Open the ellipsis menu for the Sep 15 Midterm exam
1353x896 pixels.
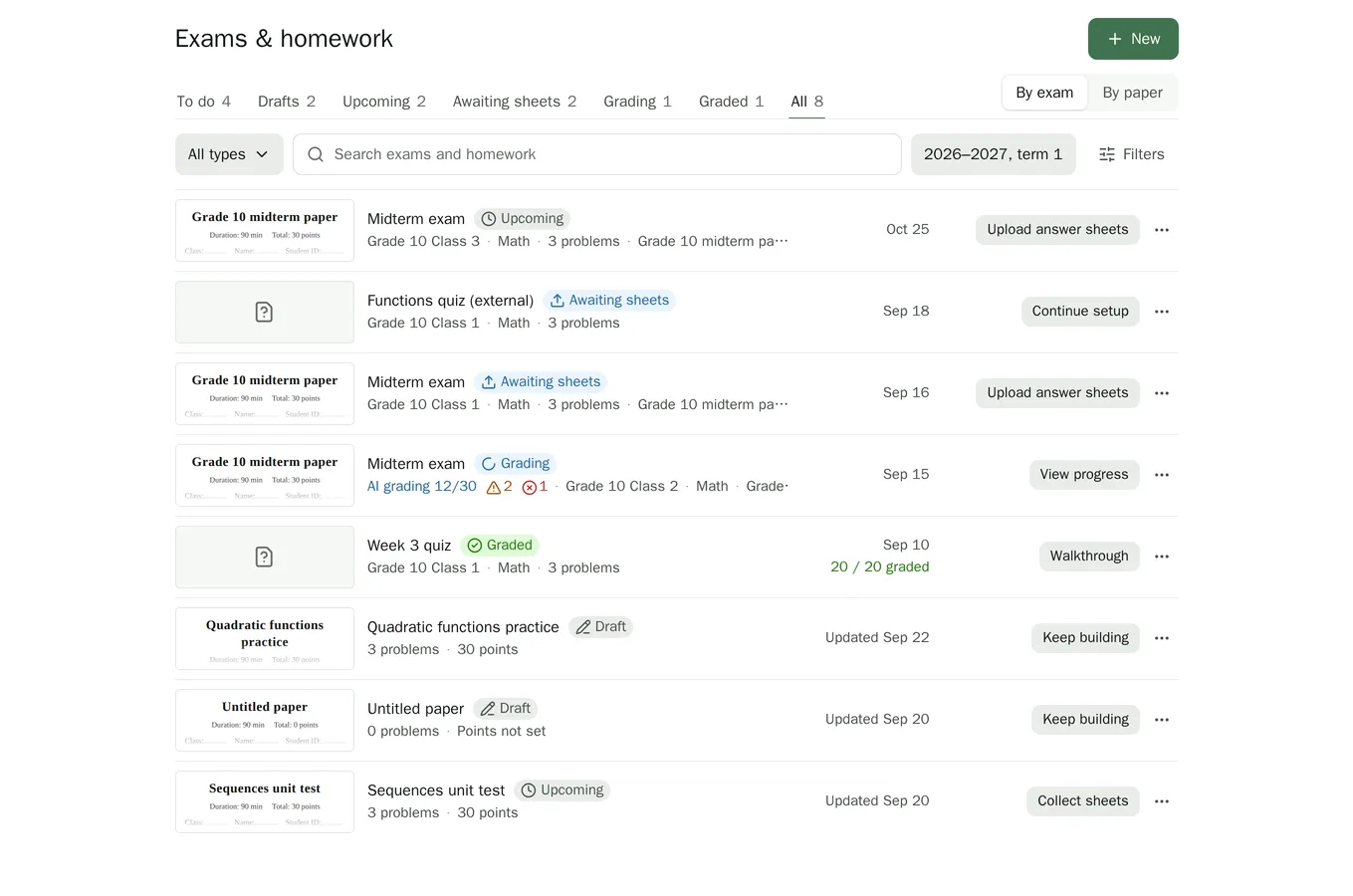coord(1162,475)
